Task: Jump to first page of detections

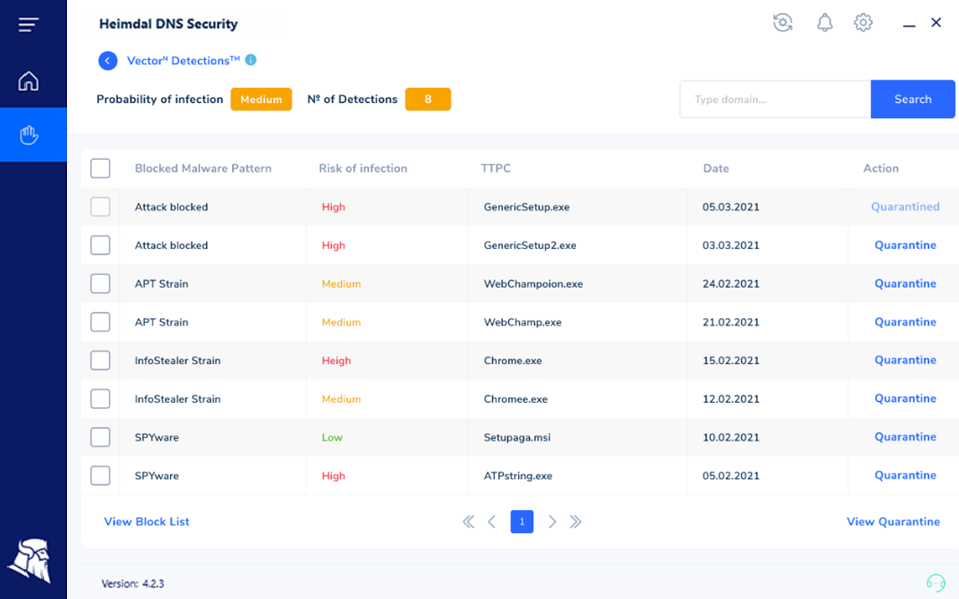Action: pos(468,521)
